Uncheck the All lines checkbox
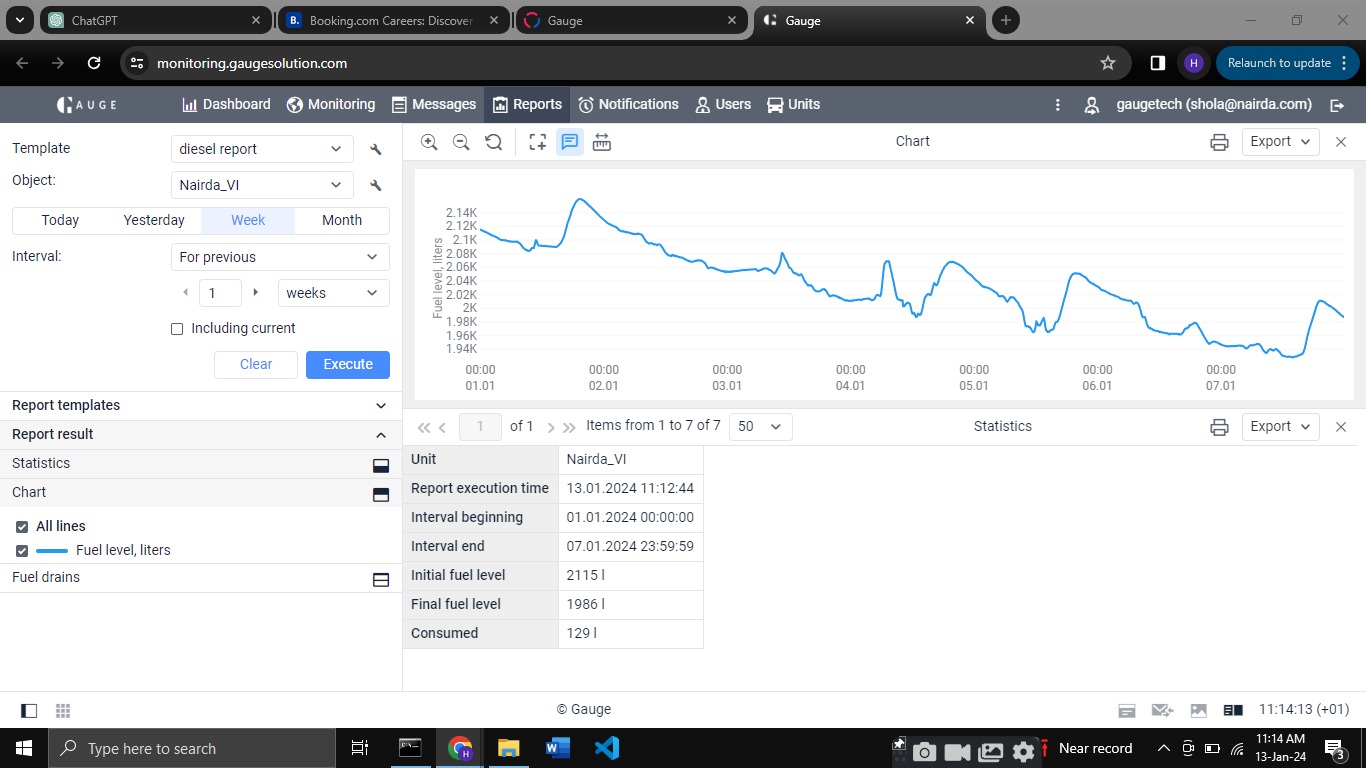This screenshot has height=768, width=1366. [22, 527]
